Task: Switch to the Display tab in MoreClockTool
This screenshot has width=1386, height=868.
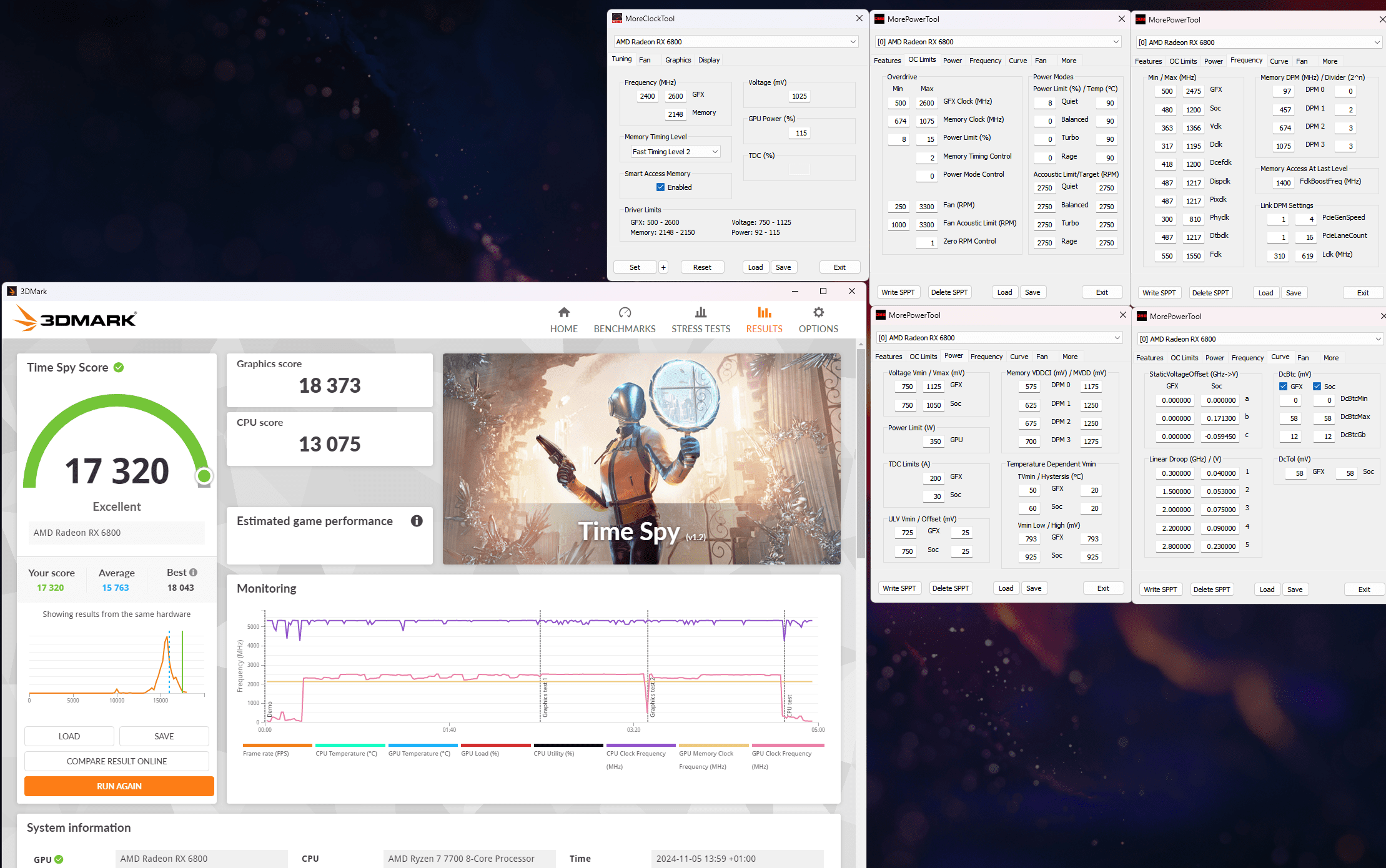Action: 709,60
